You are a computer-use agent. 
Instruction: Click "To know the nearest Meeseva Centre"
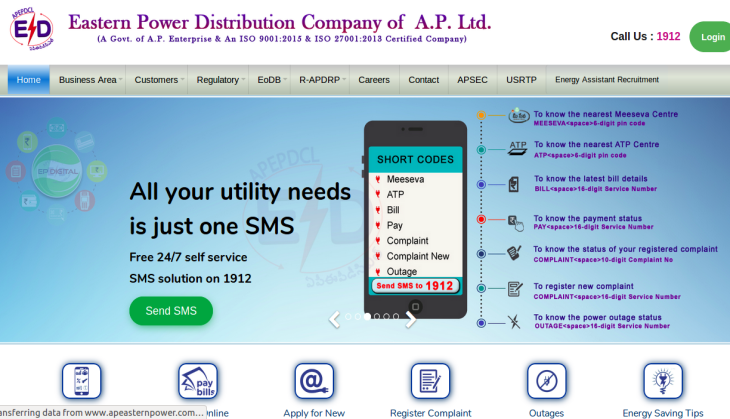click(x=606, y=114)
